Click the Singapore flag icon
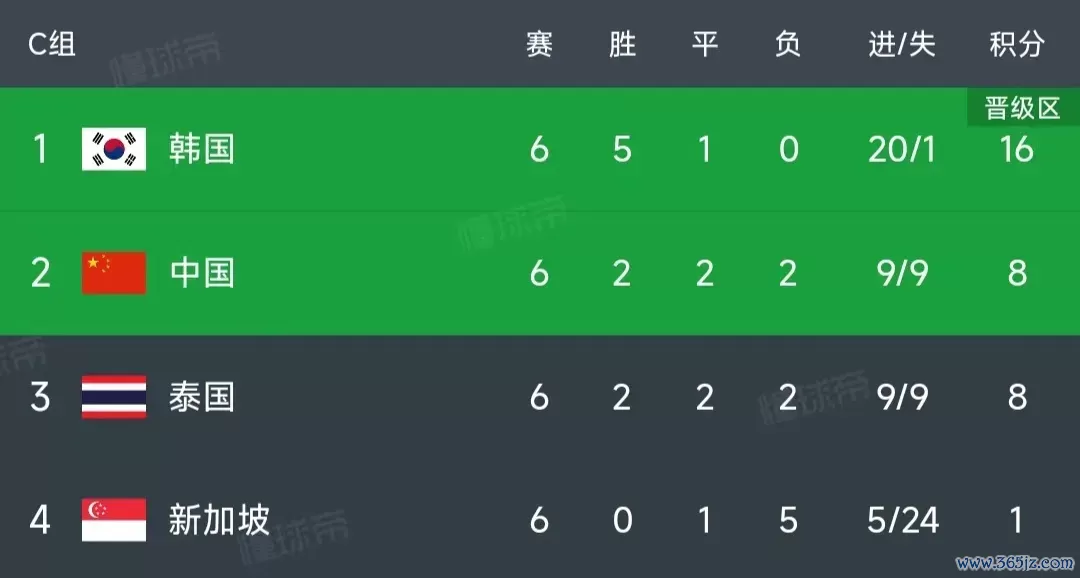1080x578 pixels. 114,520
